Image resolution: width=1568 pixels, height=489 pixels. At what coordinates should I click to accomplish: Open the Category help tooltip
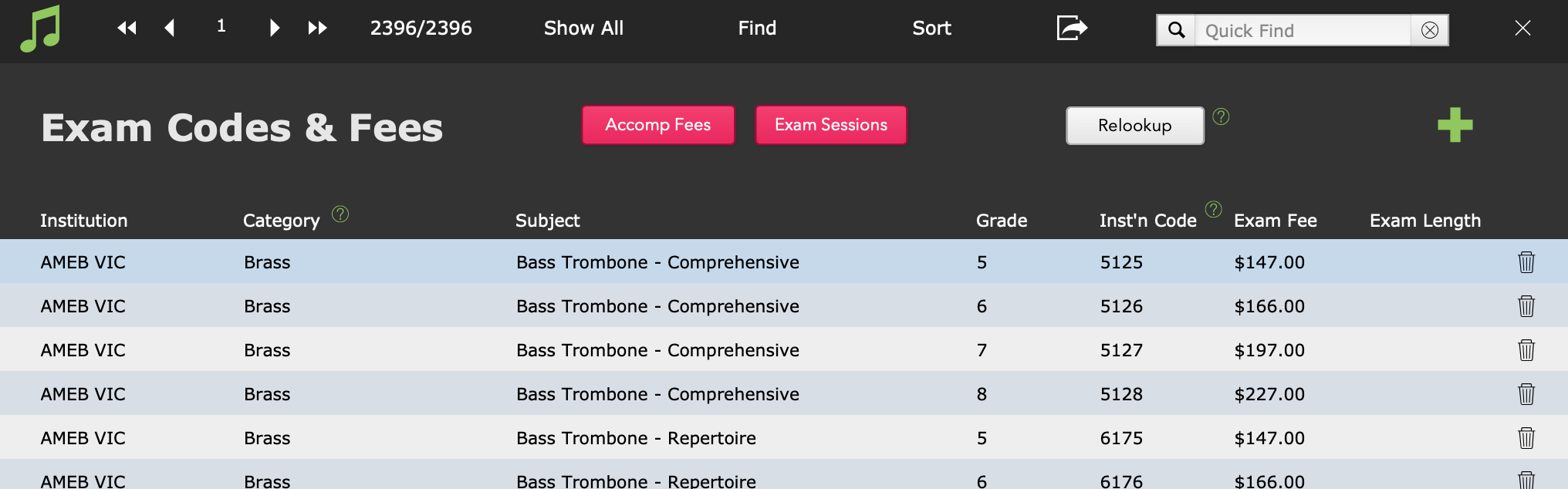[340, 214]
